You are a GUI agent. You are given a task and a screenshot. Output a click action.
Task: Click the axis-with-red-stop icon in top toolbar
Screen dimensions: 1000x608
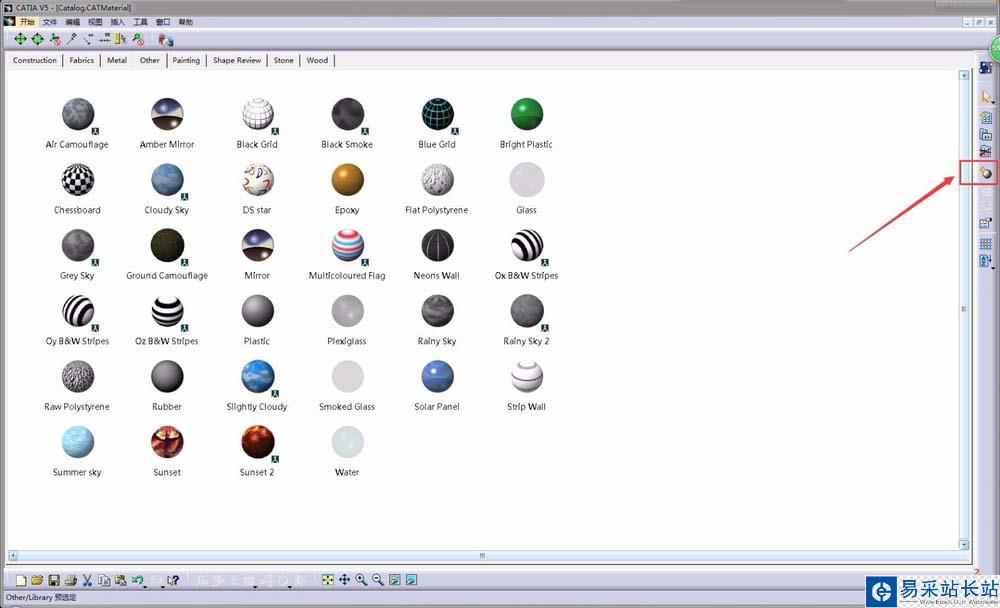tap(55, 40)
